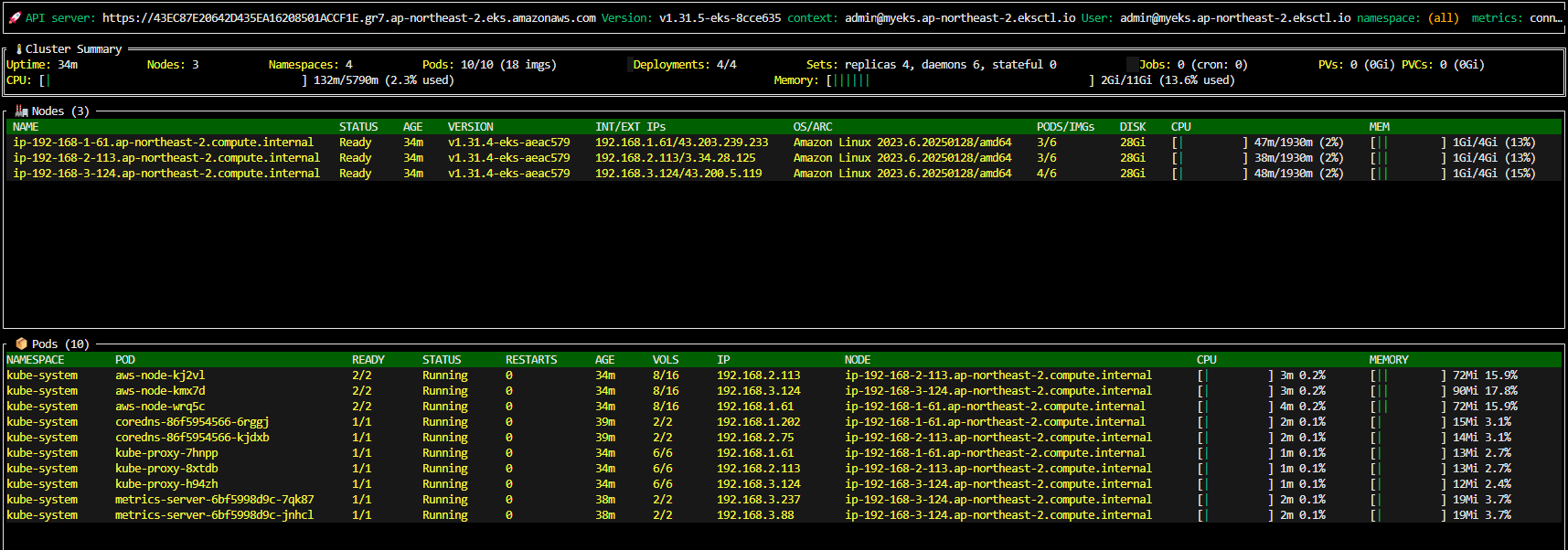1568x550 pixels.
Task: Click IP pair 192.168.1.61/43.203.239.233
Action: coord(681,142)
